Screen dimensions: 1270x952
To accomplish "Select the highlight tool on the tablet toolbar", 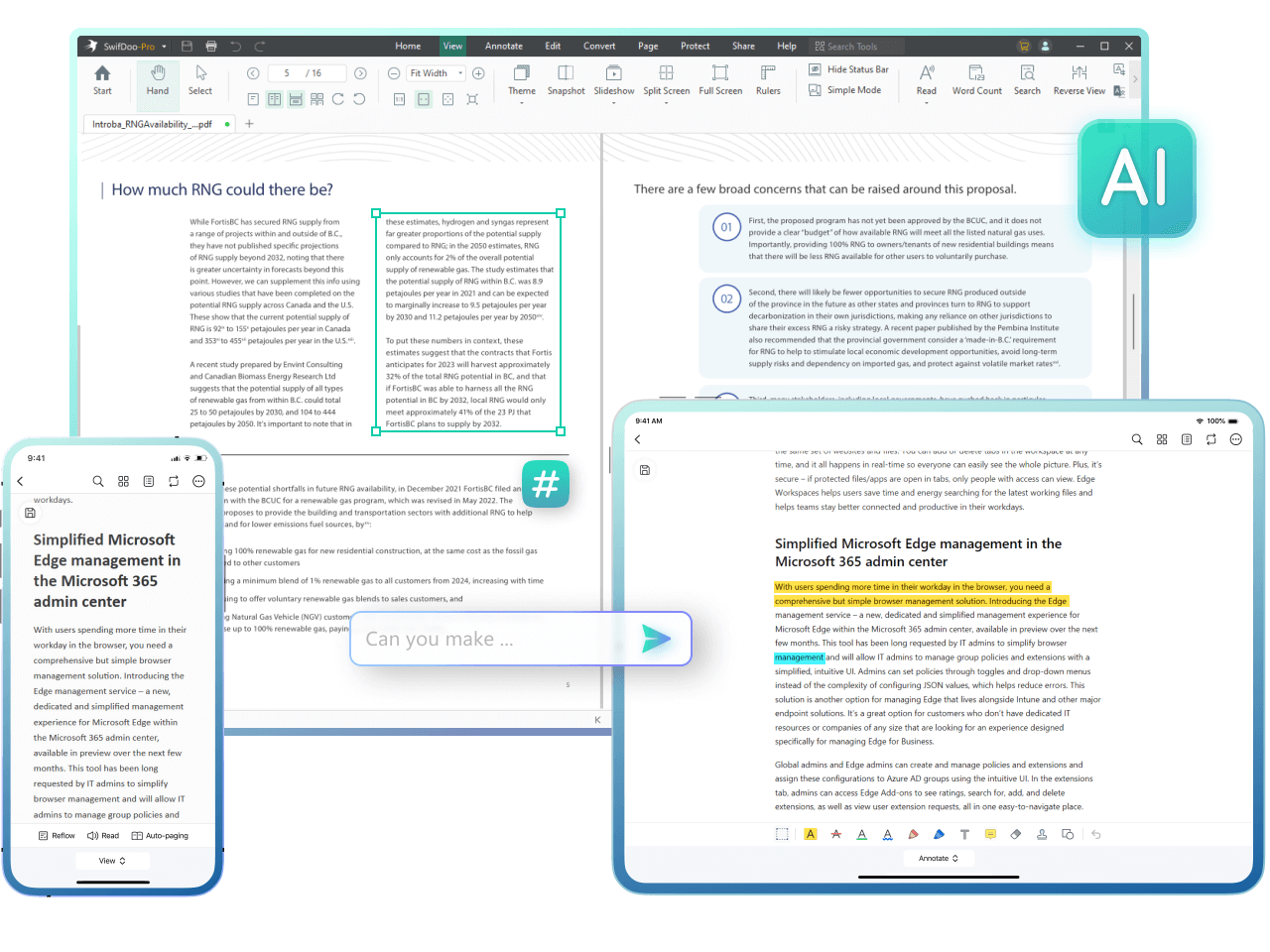I will pos(811,834).
